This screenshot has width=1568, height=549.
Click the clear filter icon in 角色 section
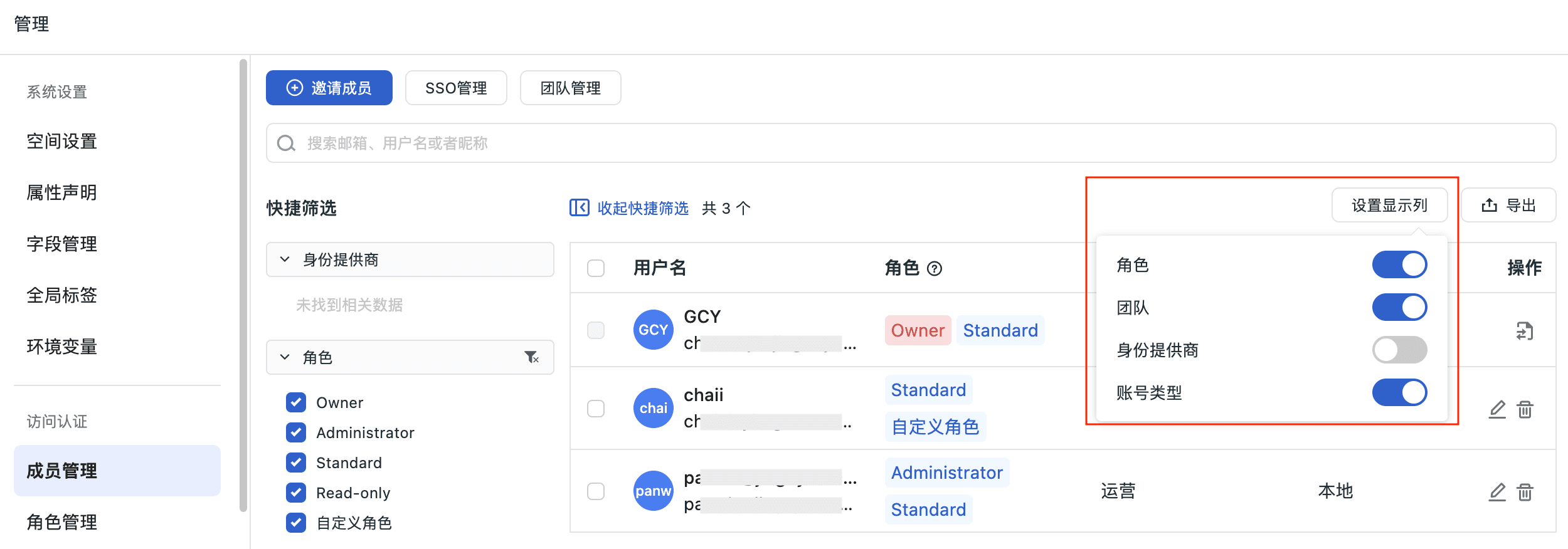click(531, 357)
